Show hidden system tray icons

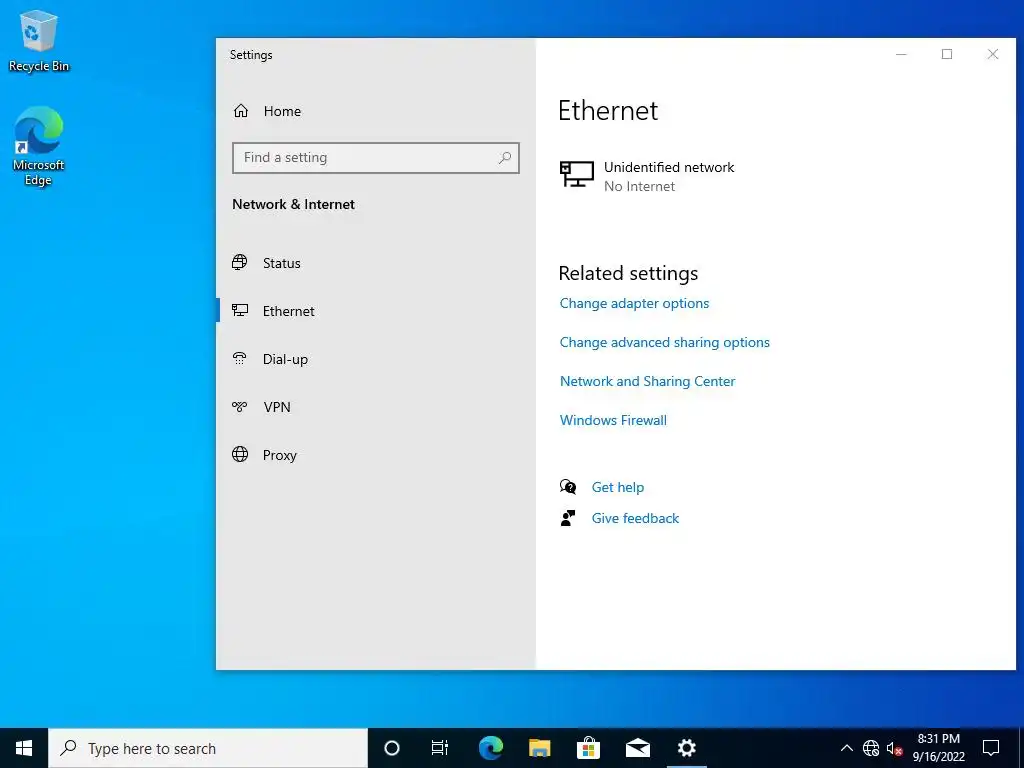tap(846, 748)
